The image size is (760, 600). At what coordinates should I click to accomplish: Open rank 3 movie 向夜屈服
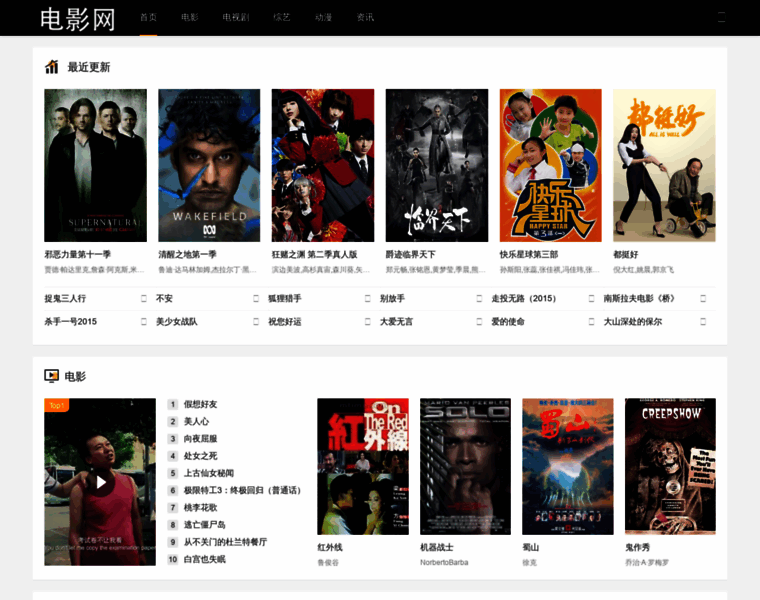click(200, 439)
